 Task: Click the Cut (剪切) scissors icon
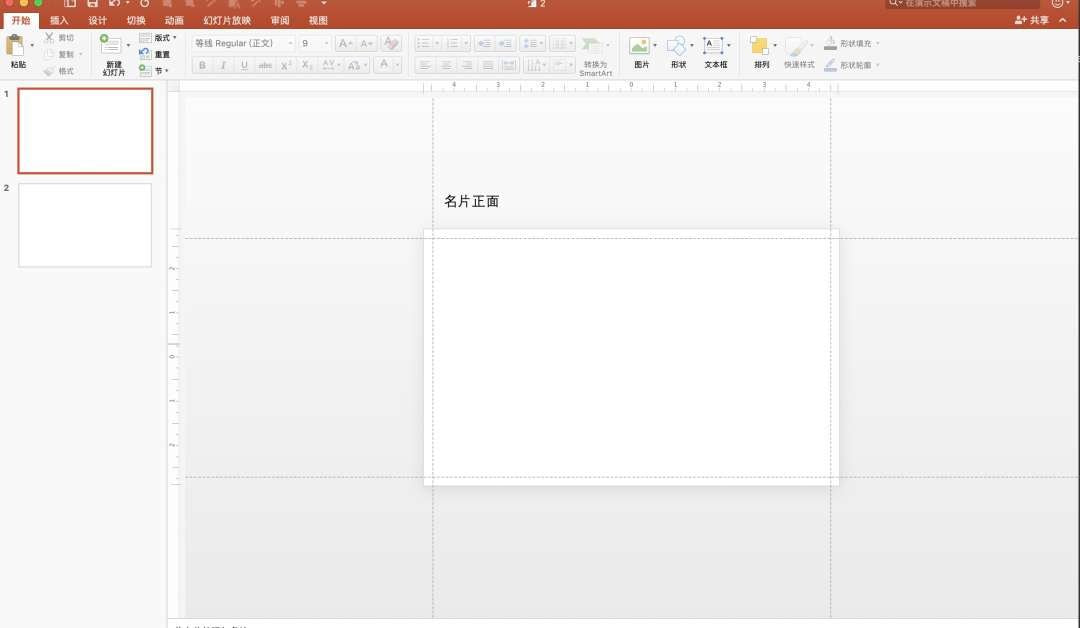click(49, 37)
